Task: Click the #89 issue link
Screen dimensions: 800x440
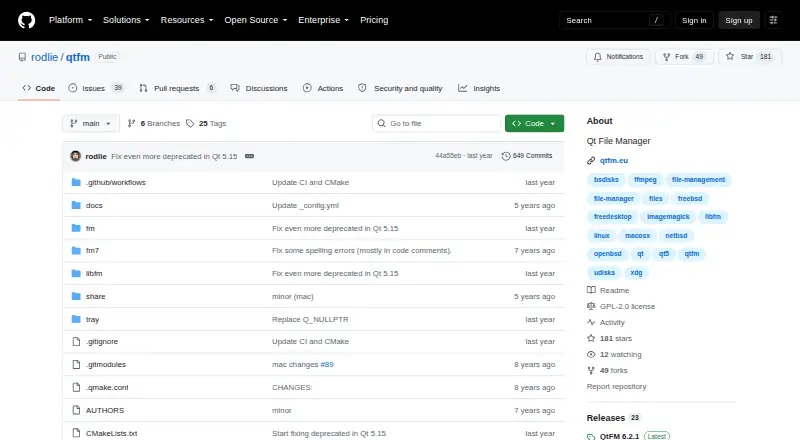Action: (327, 364)
